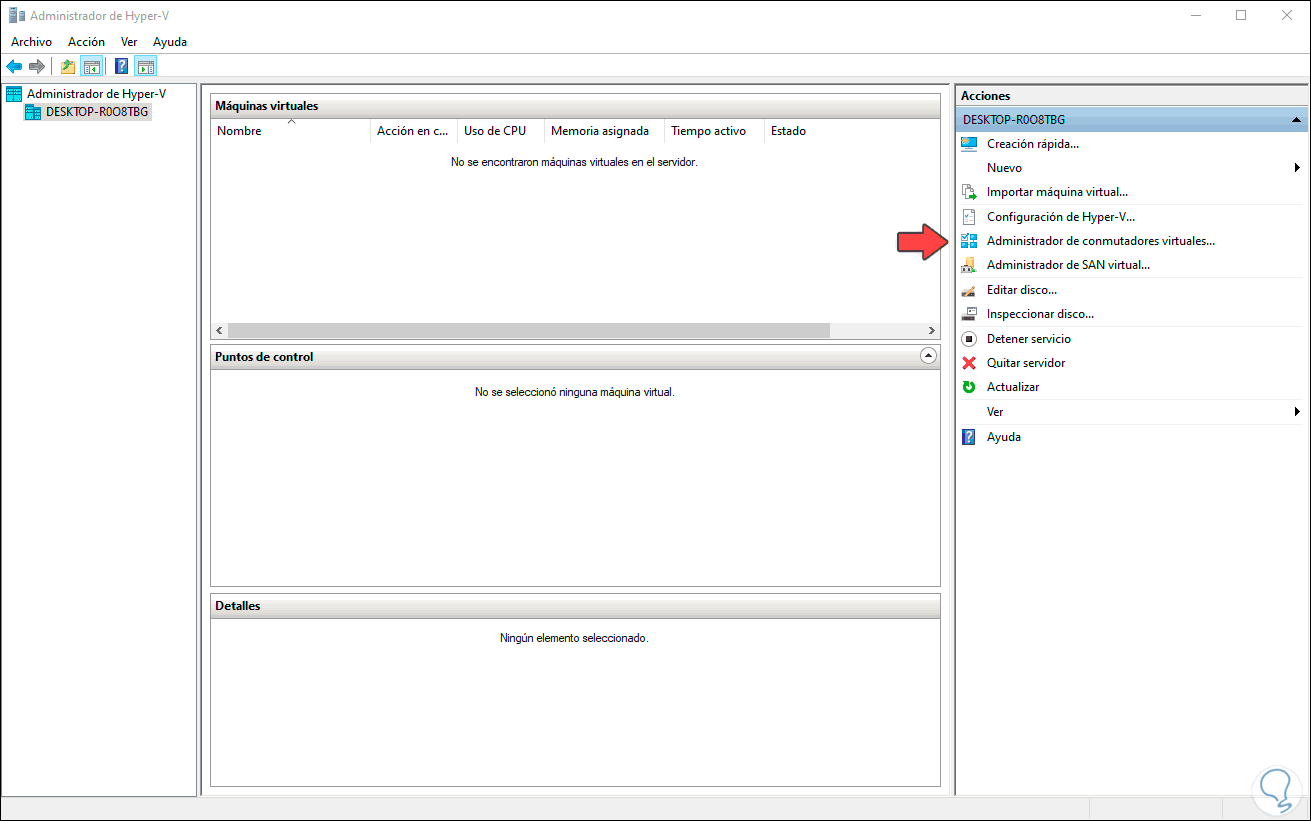The height and width of the screenshot is (821, 1311).
Task: Click the Uso de CPU column header
Action: (x=501, y=131)
